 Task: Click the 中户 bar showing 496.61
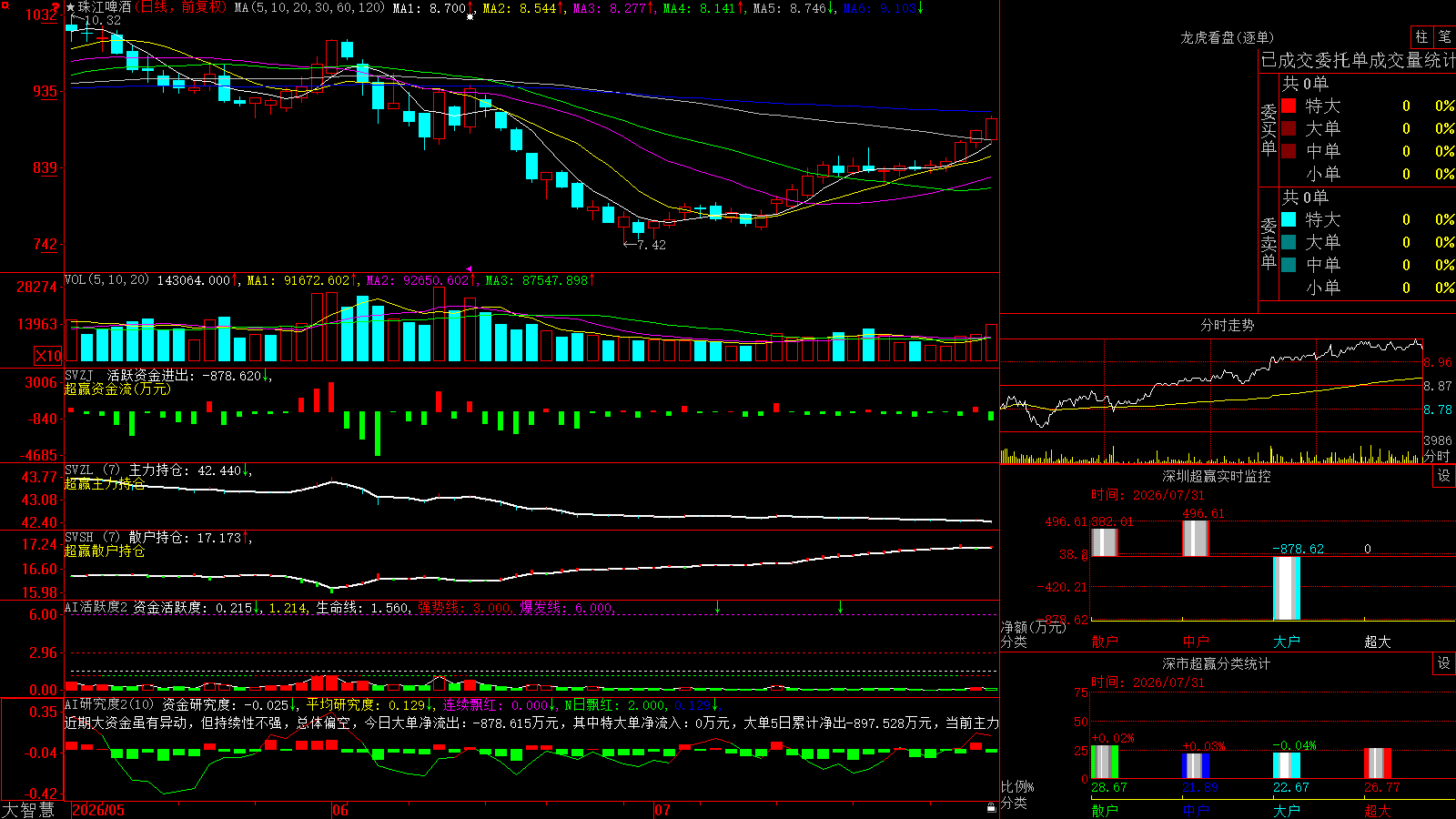tap(1196, 538)
